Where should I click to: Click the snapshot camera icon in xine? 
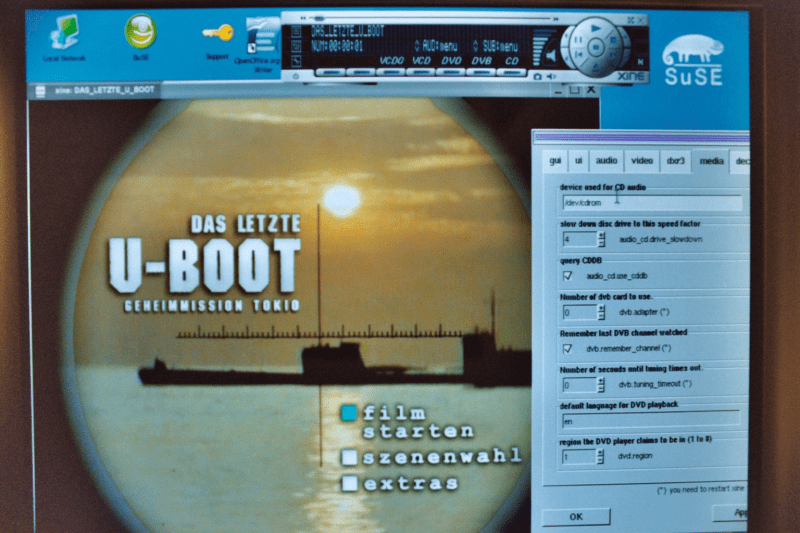click(537, 77)
